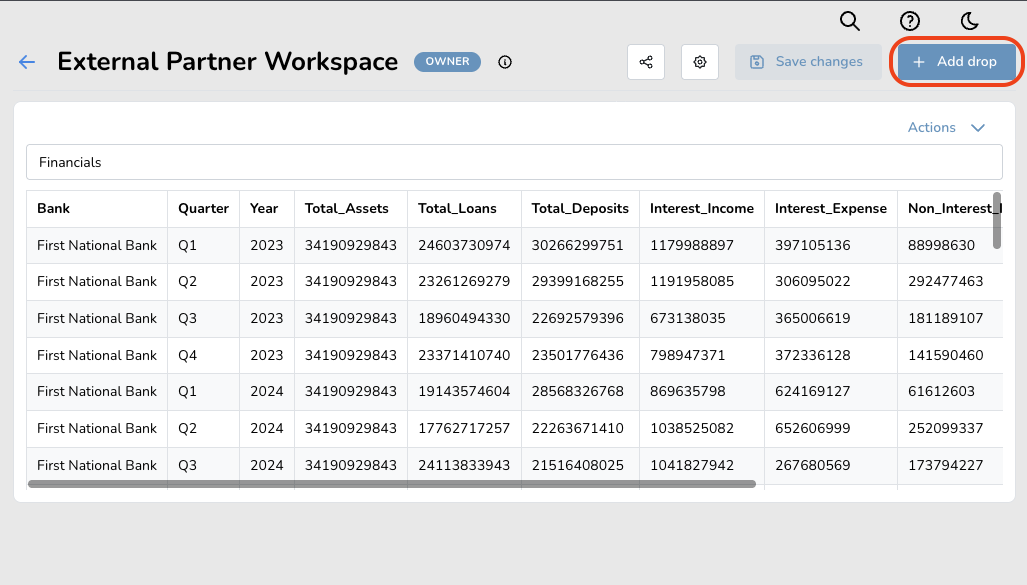This screenshot has height=585, width=1027.
Task: Select the Quarter column header
Action: coord(203,208)
